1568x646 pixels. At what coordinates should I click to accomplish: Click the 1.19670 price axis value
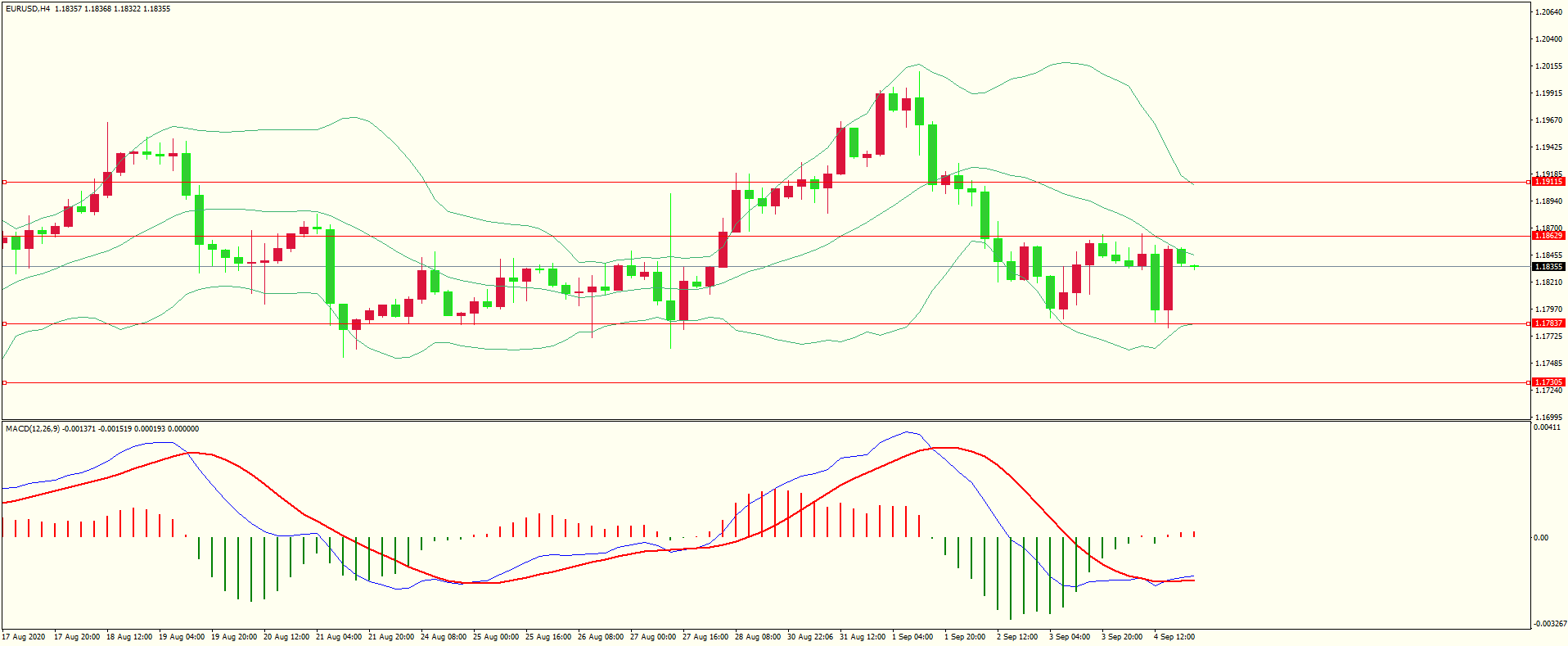1548,120
